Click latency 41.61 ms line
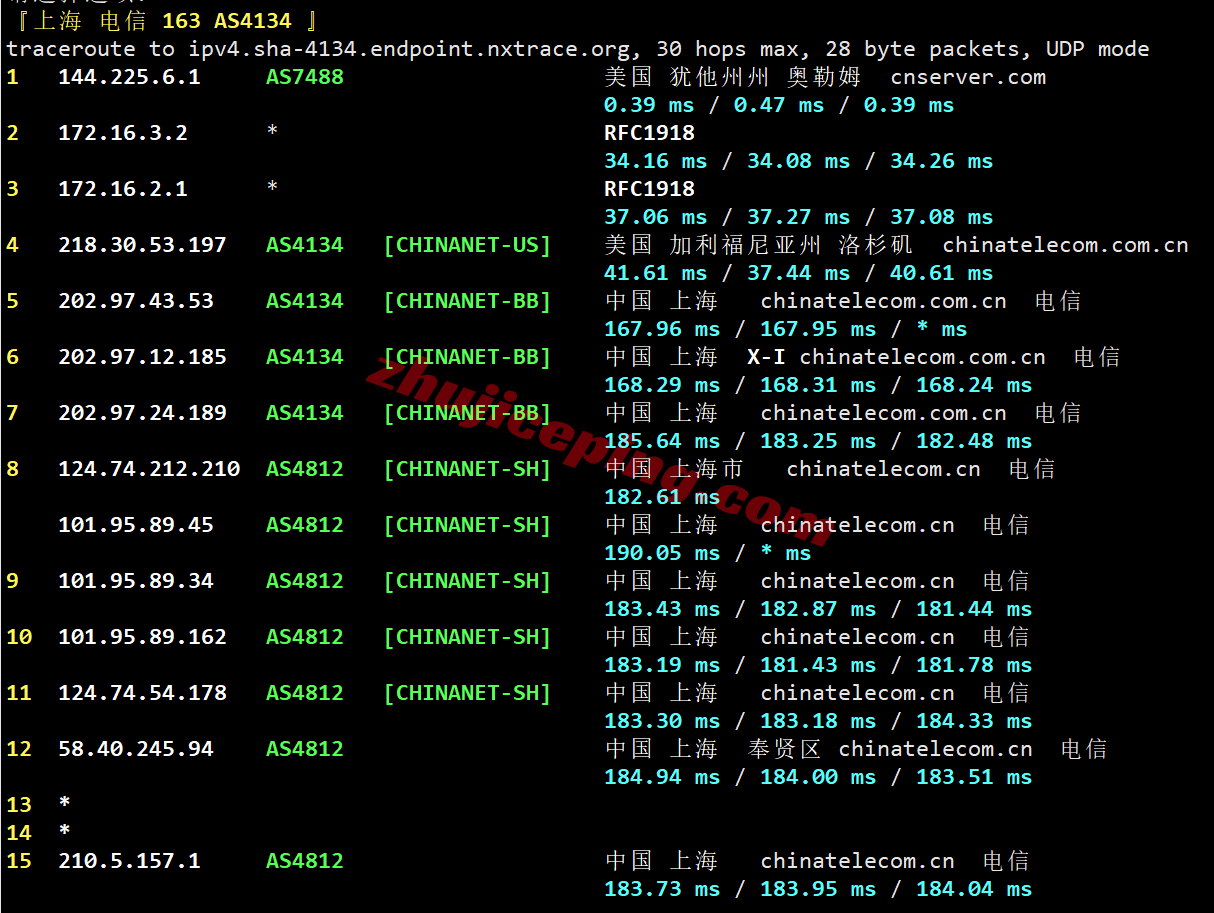This screenshot has height=913, width=1214. (x=798, y=273)
